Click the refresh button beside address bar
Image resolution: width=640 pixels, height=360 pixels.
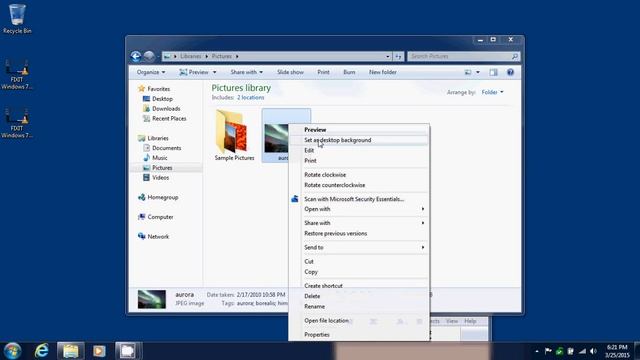(398, 56)
